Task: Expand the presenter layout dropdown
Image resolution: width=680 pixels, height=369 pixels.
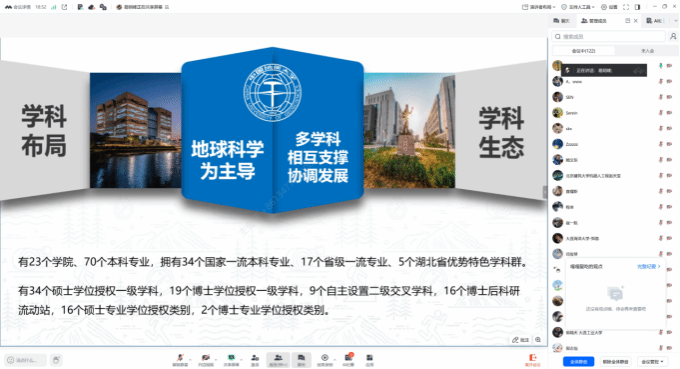Action: [538, 7]
